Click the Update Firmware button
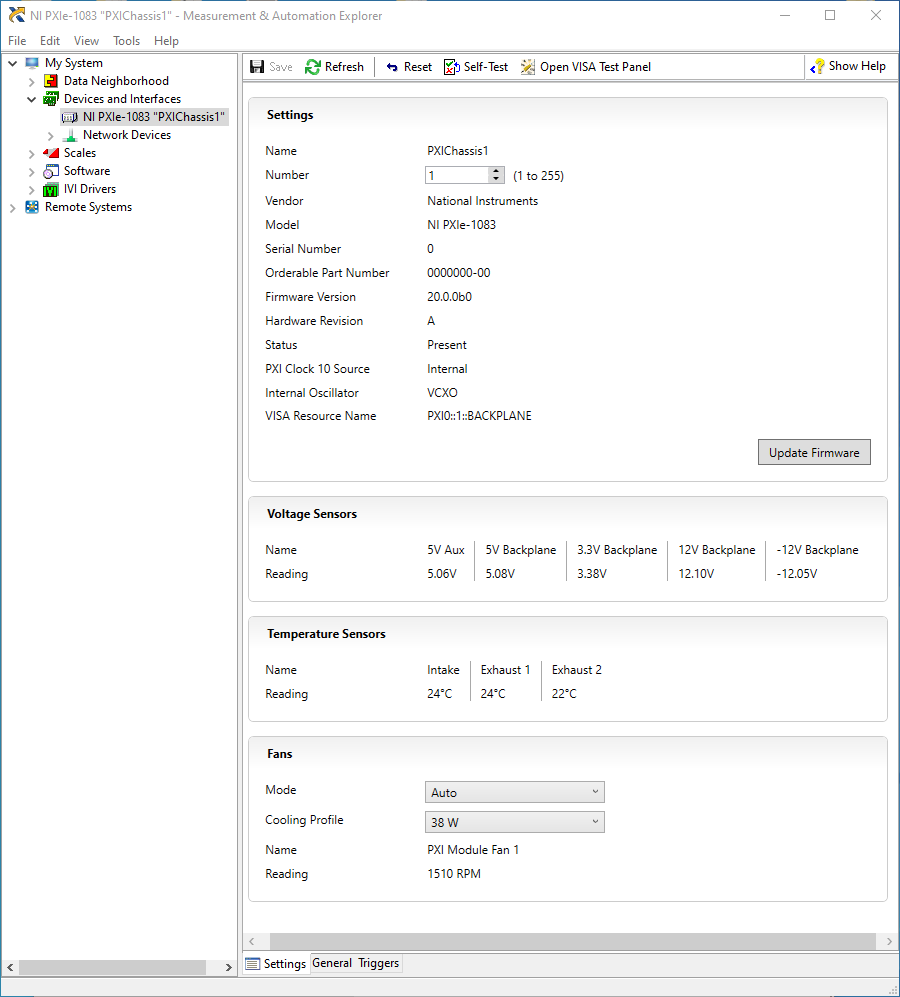Viewport: 900px width, 997px height. 814,452
